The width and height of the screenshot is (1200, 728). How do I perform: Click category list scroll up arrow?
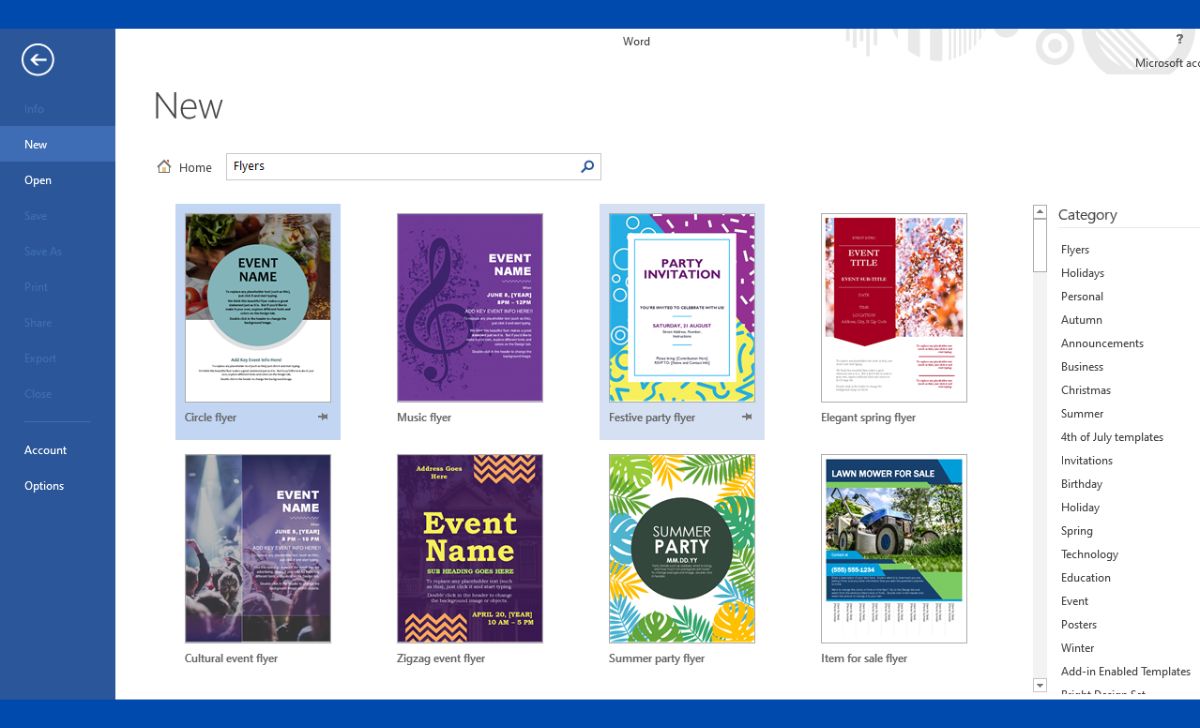[1040, 211]
